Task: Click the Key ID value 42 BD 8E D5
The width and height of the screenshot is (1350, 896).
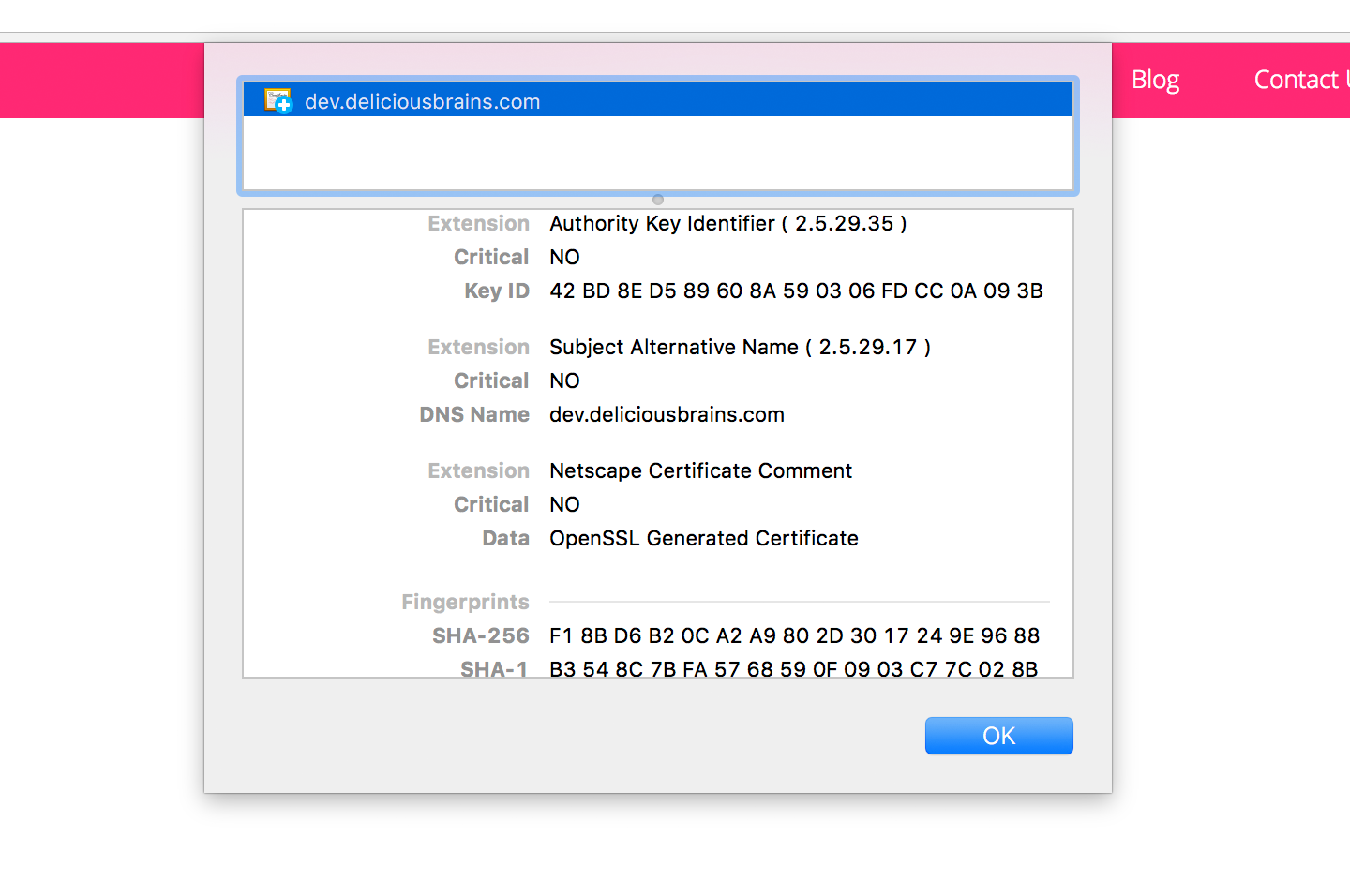Action: point(796,291)
